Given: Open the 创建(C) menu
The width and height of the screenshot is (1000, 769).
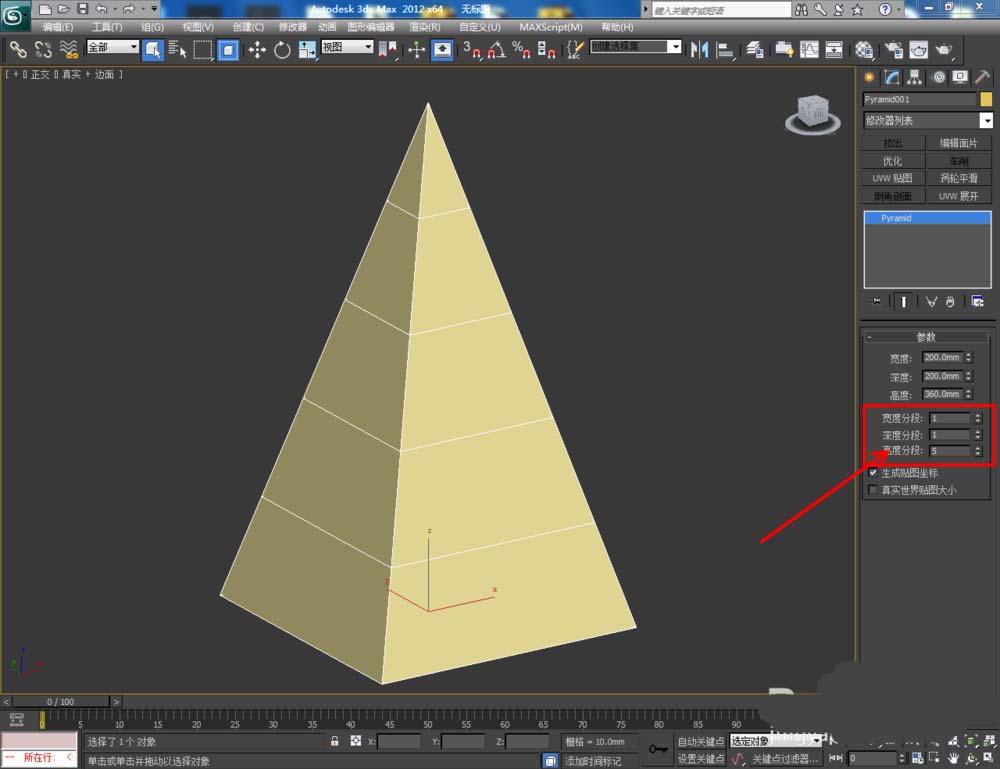Looking at the screenshot, I should point(248,27).
